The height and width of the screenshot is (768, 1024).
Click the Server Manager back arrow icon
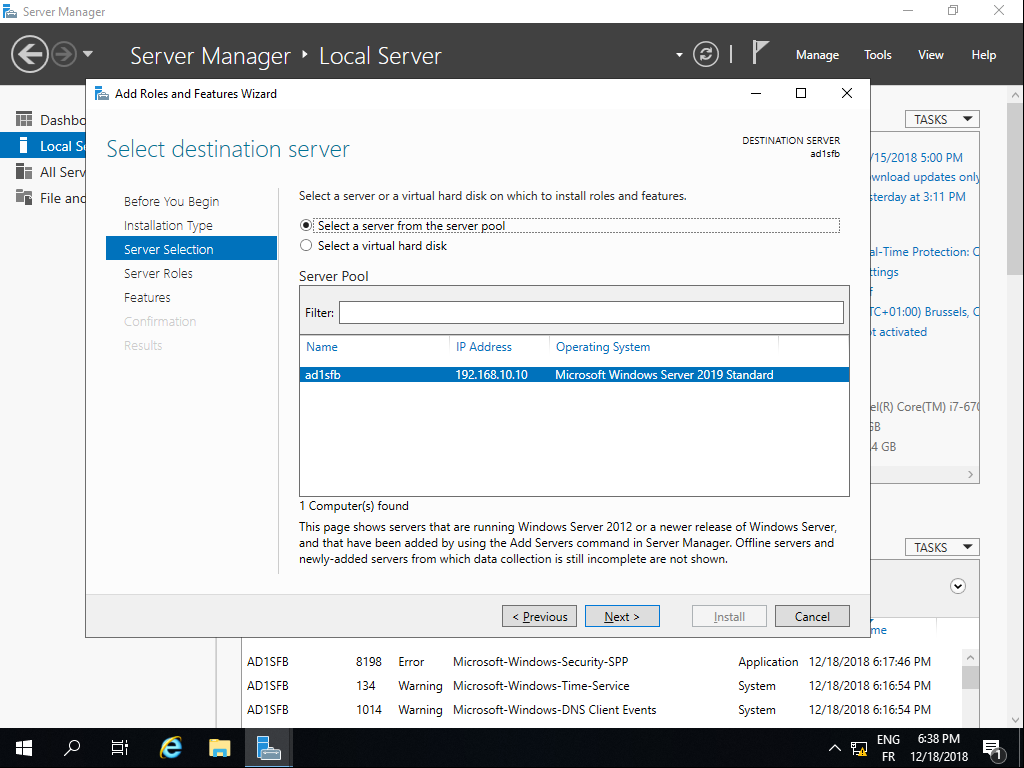coord(30,54)
